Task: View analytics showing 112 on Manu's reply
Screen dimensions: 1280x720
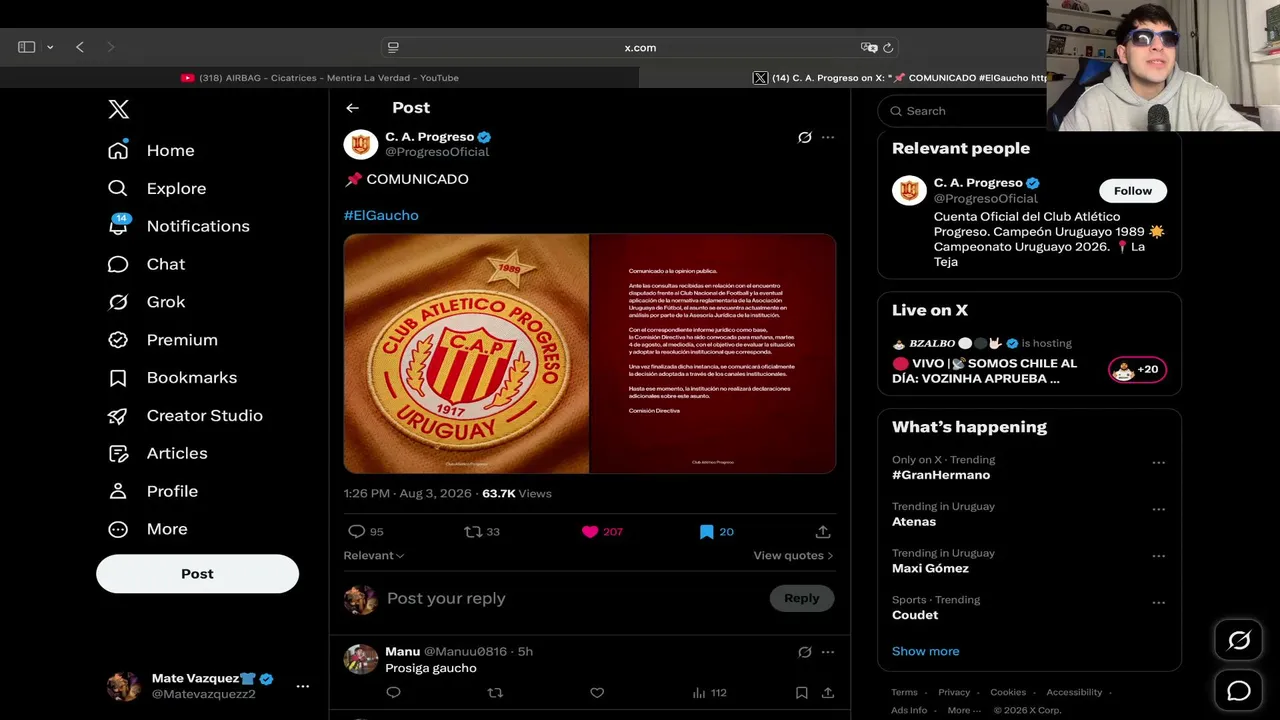Action: pos(710,692)
